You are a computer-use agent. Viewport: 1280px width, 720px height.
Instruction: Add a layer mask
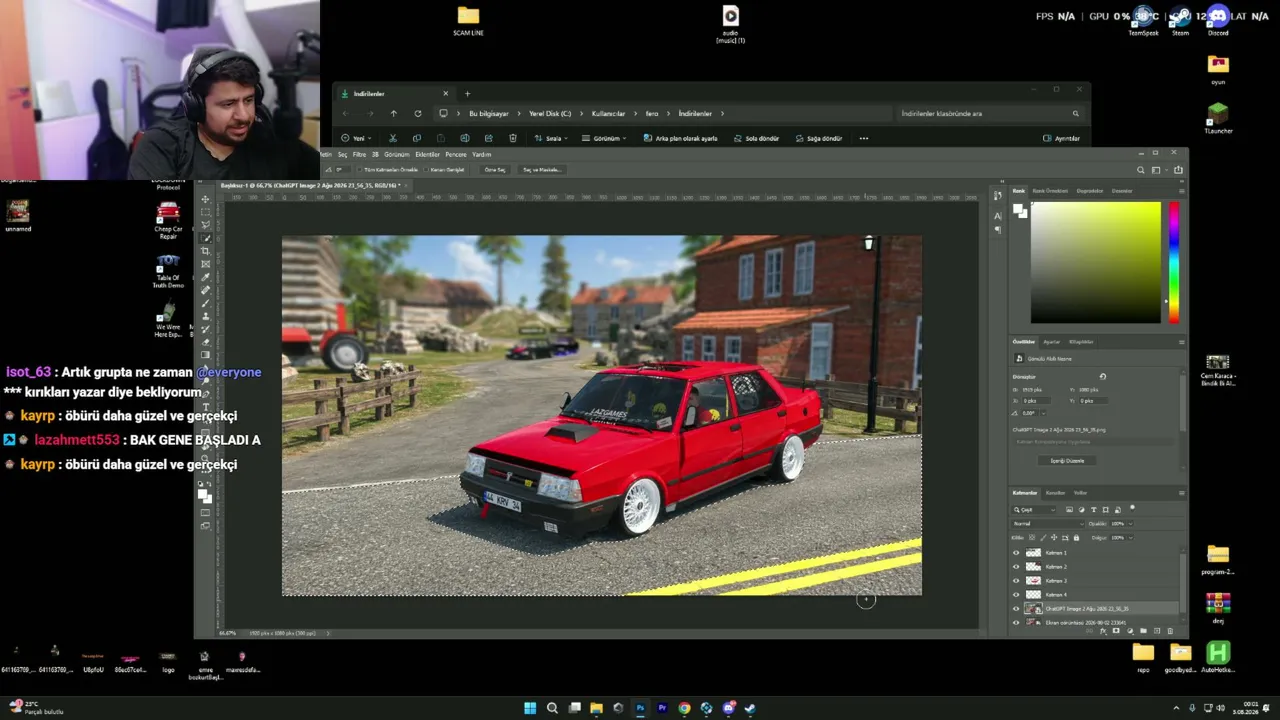pyautogui.click(x=1116, y=631)
